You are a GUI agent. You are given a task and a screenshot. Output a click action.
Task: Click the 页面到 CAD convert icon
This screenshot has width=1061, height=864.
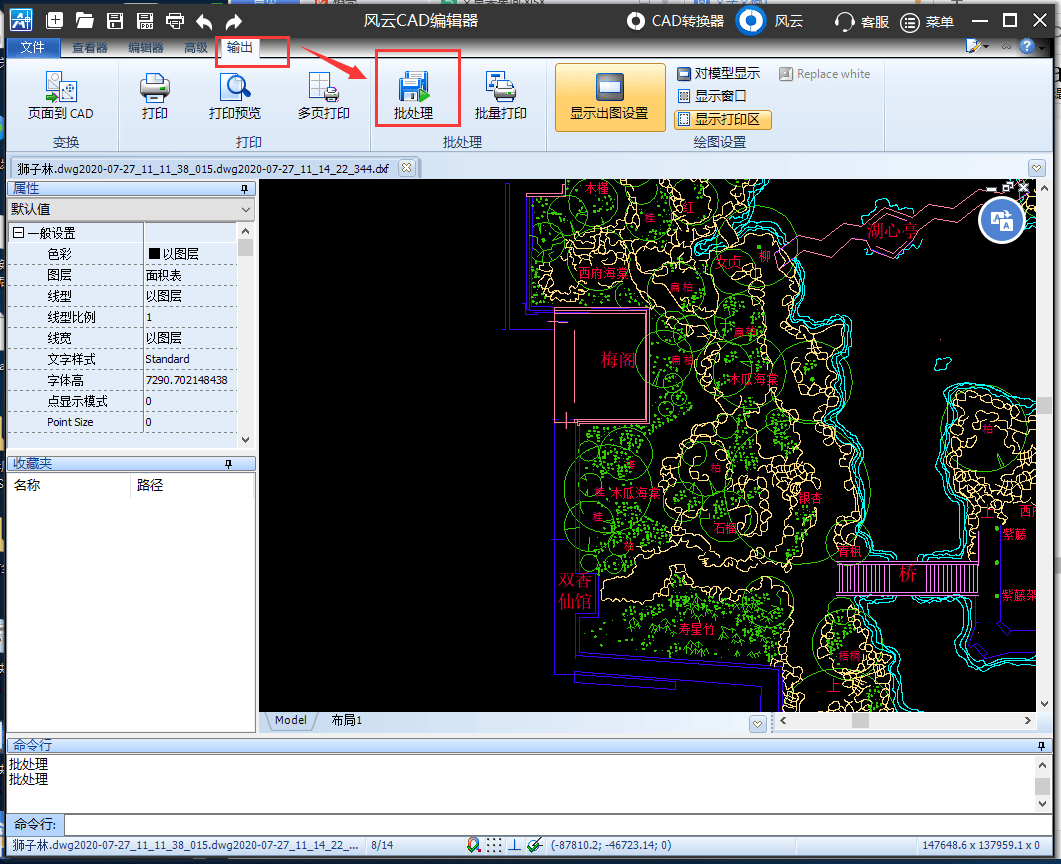(x=60, y=88)
